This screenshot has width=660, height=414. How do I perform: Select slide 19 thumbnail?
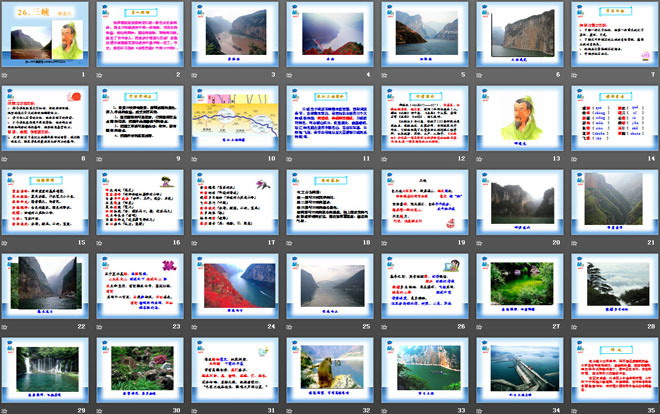click(x=425, y=202)
